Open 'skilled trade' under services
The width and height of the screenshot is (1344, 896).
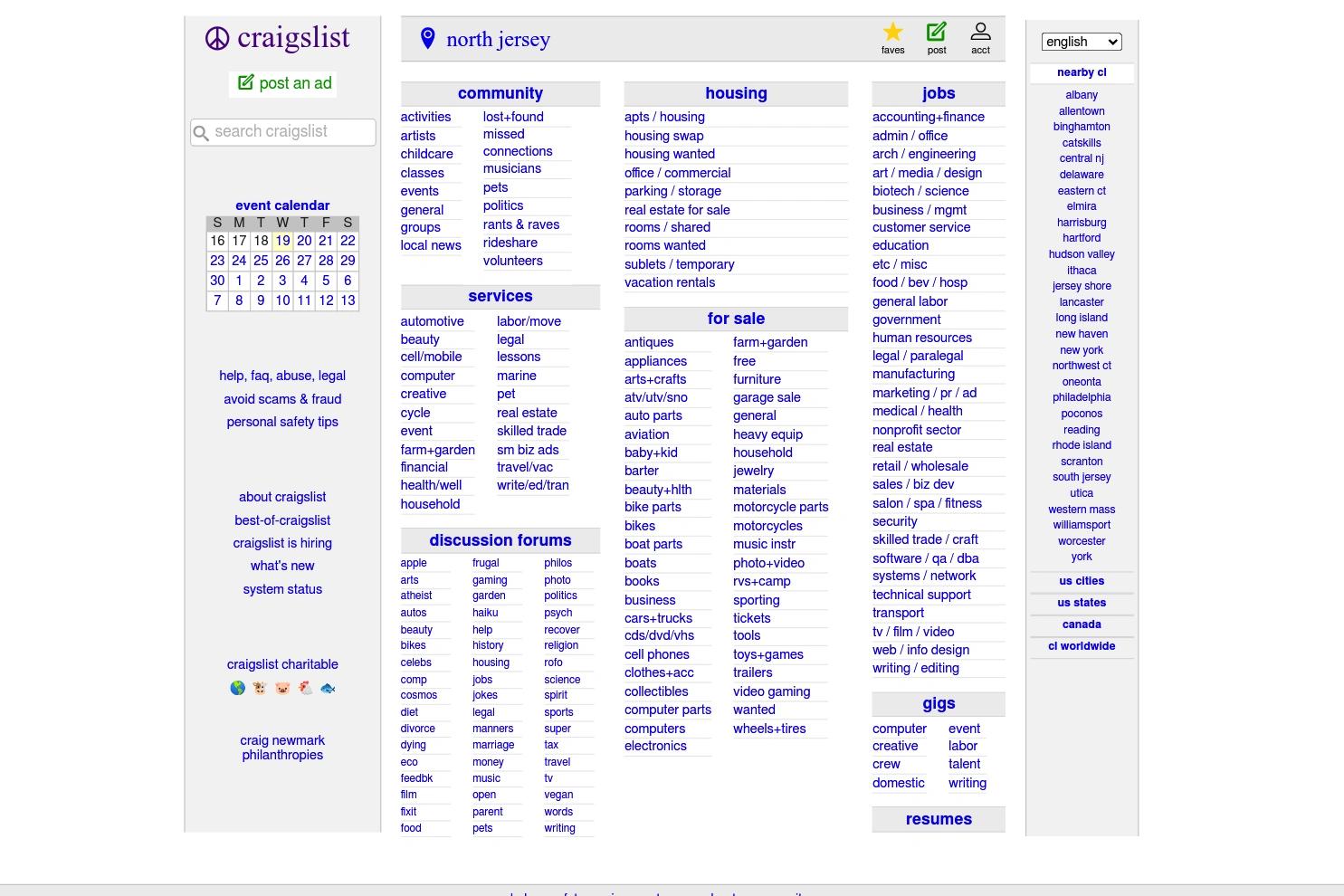tap(531, 431)
